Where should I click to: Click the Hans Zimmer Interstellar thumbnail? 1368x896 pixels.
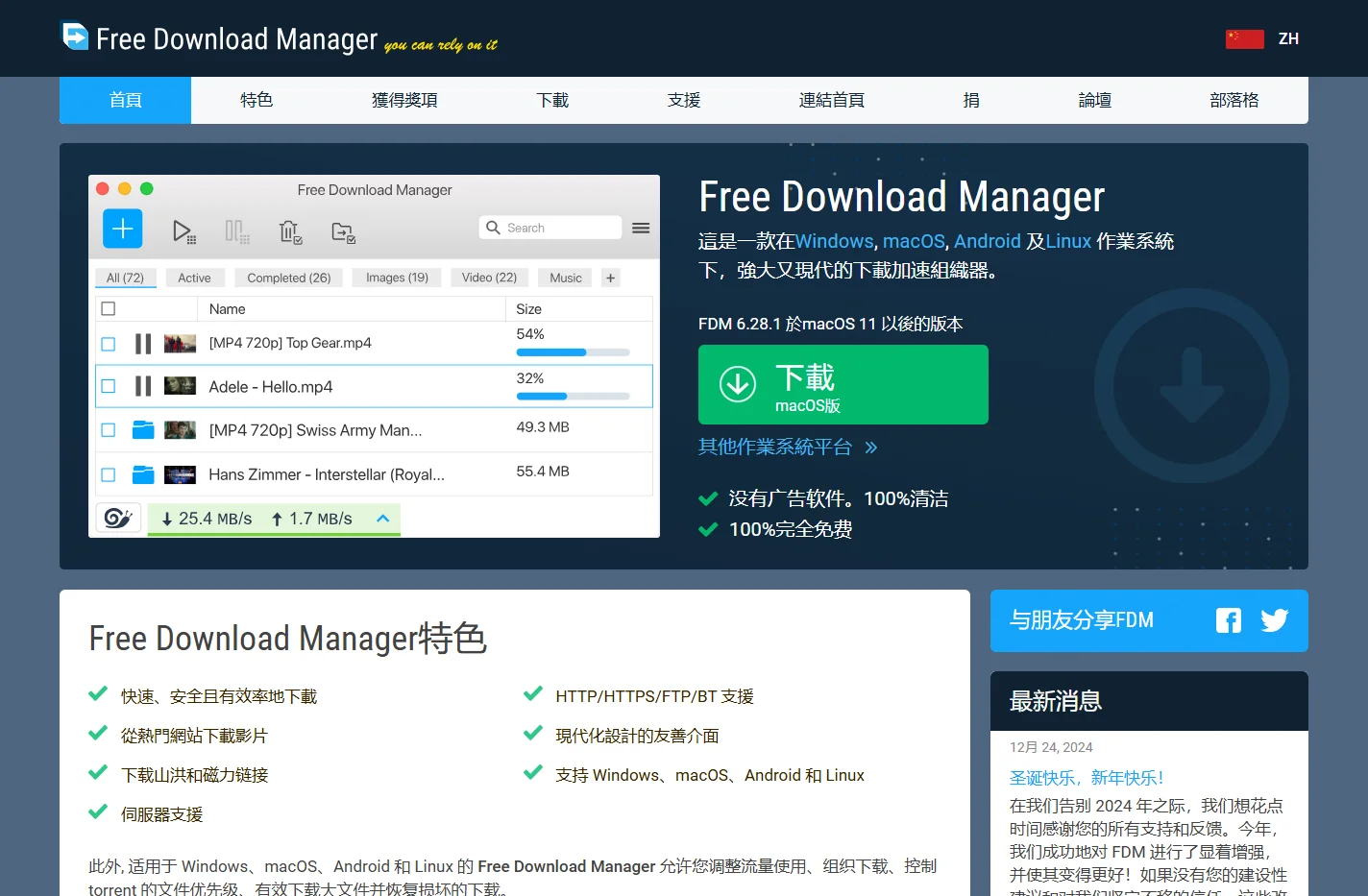pos(180,474)
